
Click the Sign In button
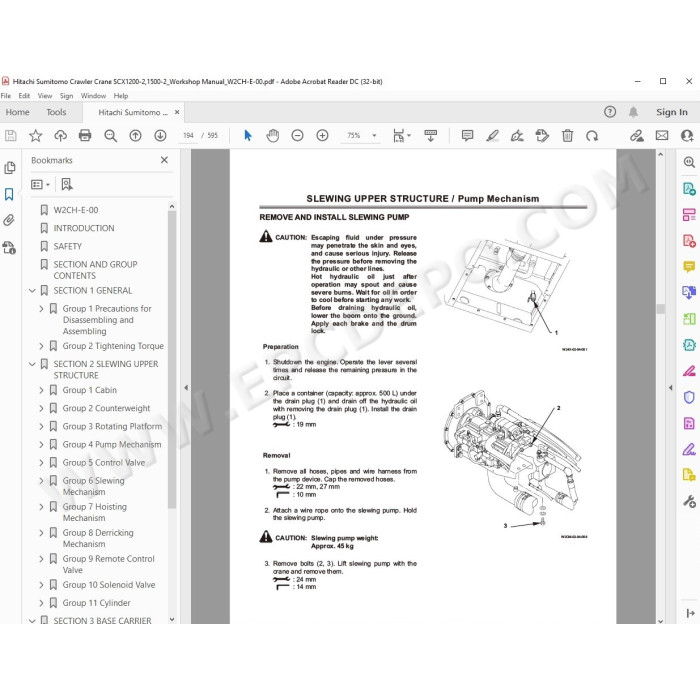pyautogui.click(x=671, y=112)
